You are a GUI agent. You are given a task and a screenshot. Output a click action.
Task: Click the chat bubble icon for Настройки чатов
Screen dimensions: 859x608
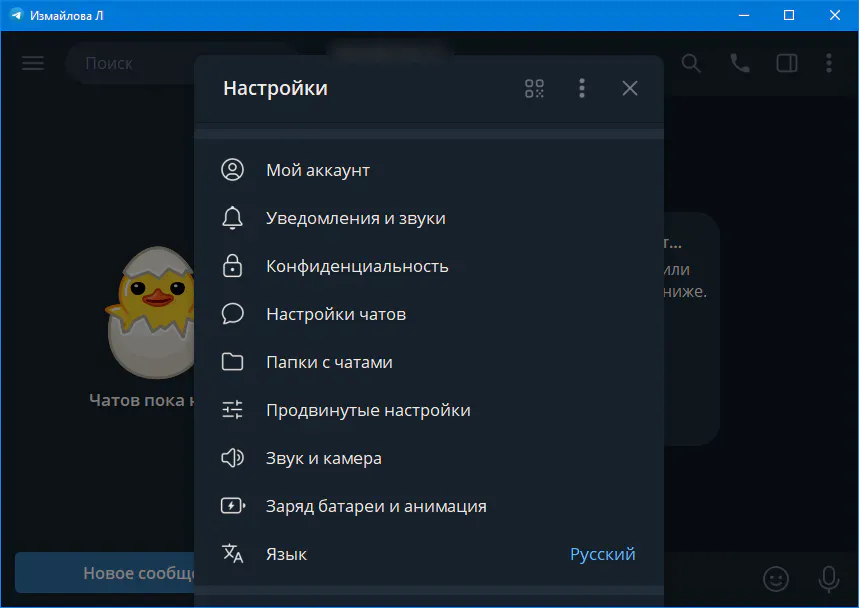coord(233,314)
